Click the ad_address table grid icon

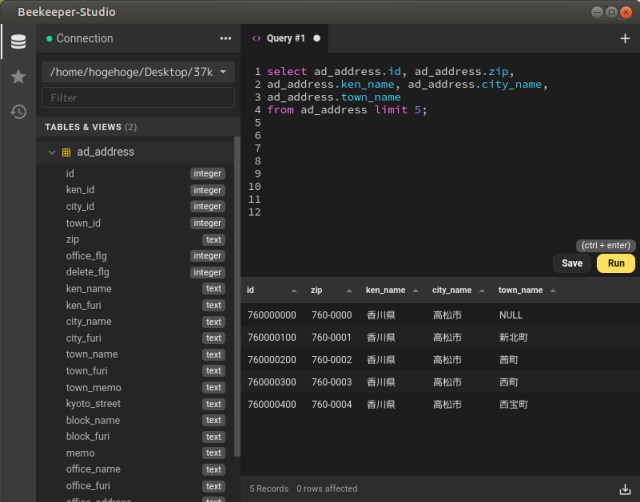[66, 152]
